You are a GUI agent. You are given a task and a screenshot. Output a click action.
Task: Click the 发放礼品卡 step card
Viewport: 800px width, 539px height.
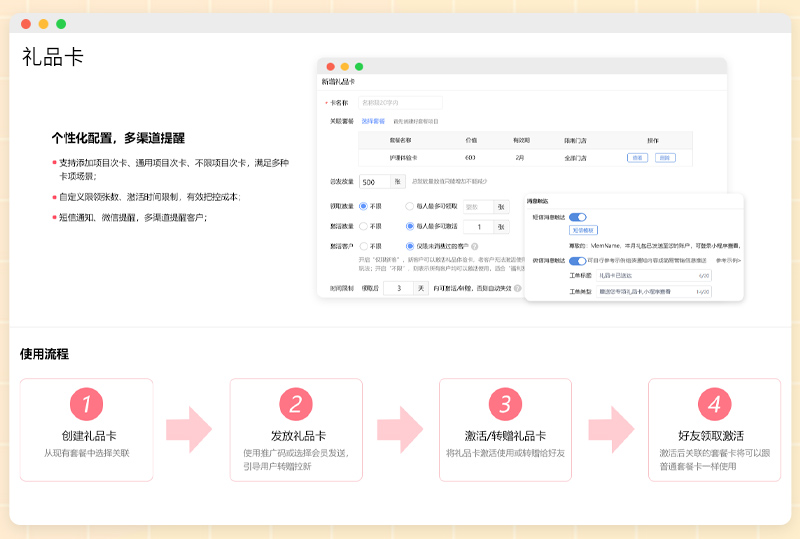(296, 430)
